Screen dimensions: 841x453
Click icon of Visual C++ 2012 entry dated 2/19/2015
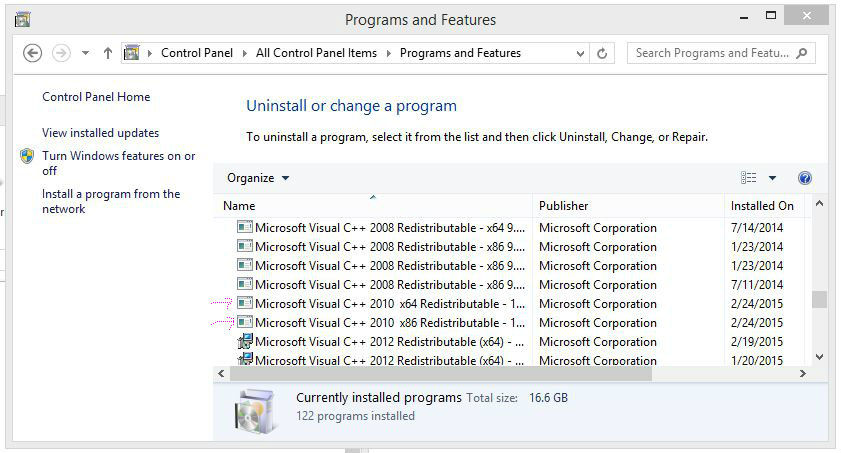tap(245, 341)
